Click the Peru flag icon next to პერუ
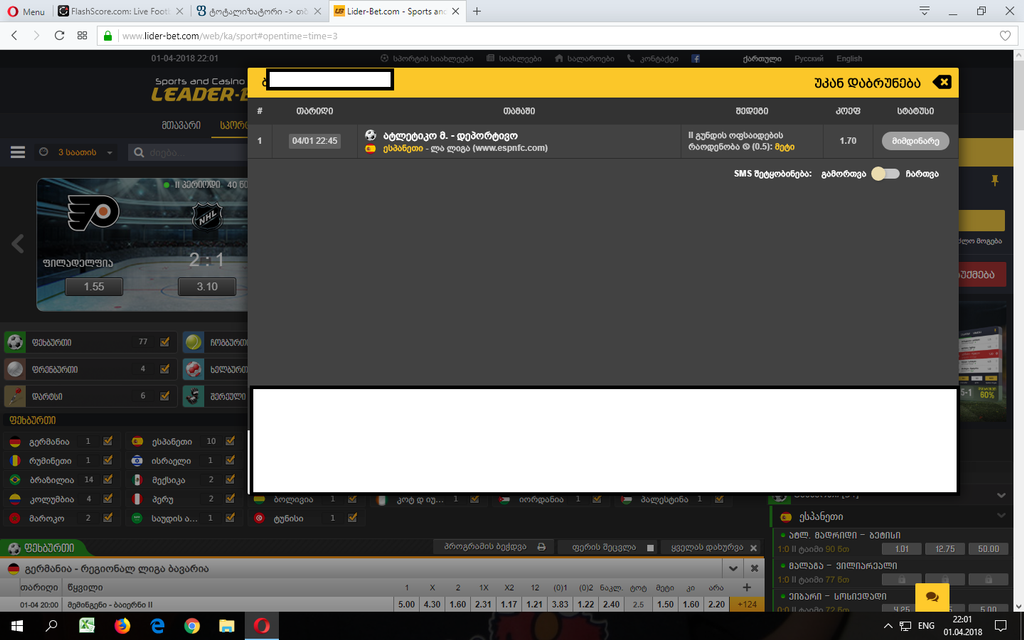The image size is (1024, 640). [136, 499]
